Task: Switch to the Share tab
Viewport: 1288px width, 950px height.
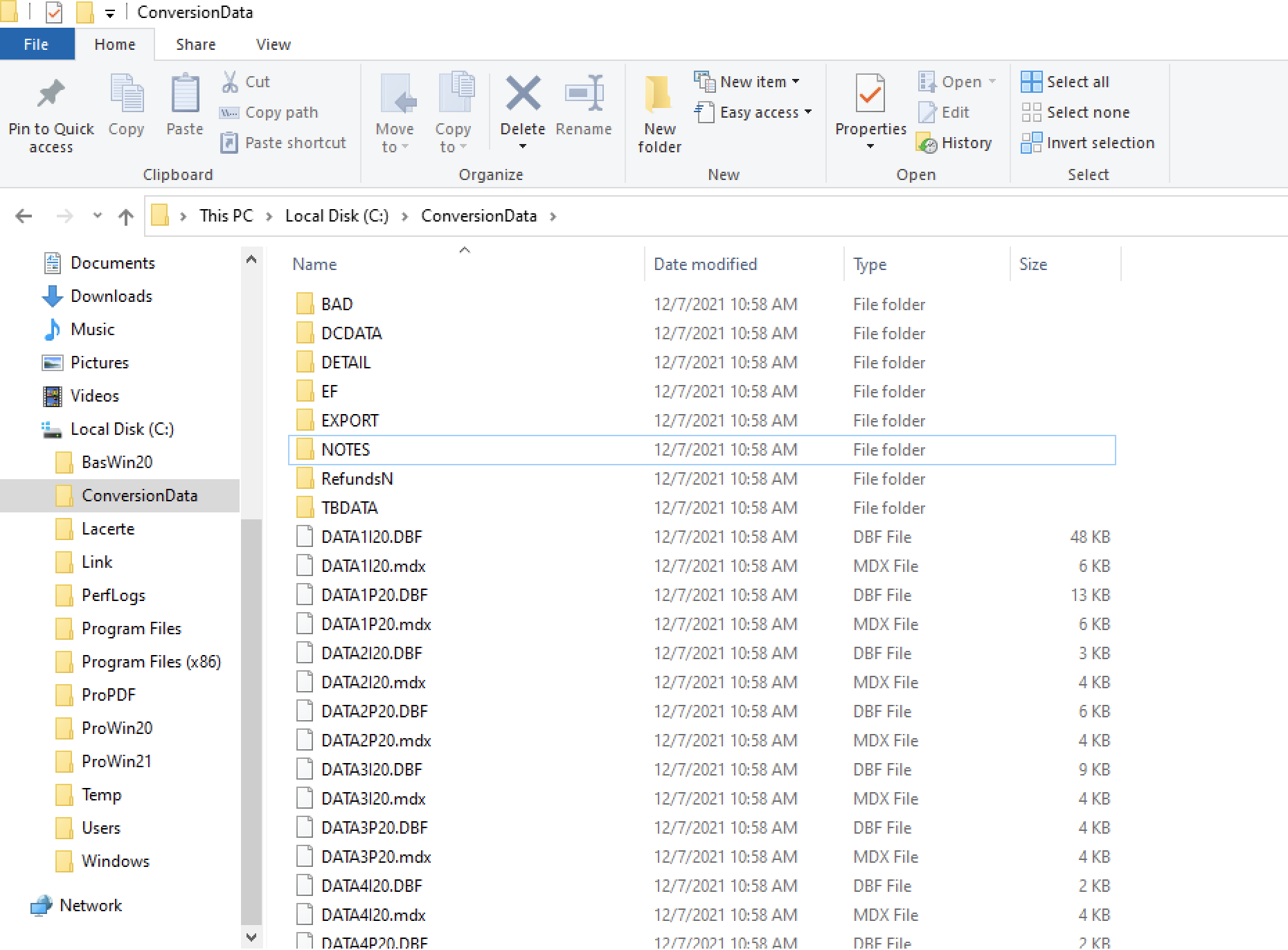Action: pyautogui.click(x=196, y=44)
